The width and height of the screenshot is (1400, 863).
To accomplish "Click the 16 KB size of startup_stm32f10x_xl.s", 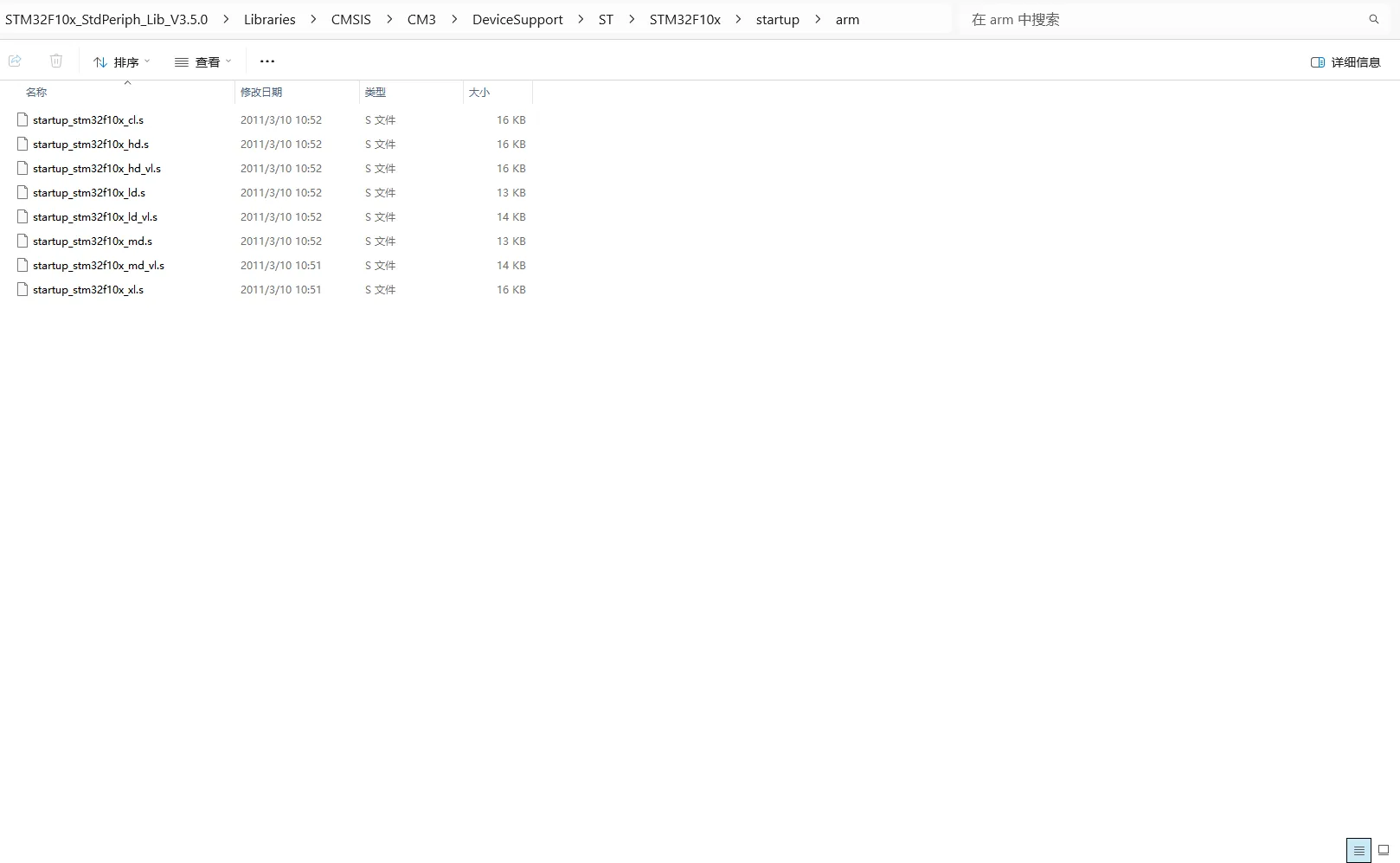I will pyautogui.click(x=511, y=289).
